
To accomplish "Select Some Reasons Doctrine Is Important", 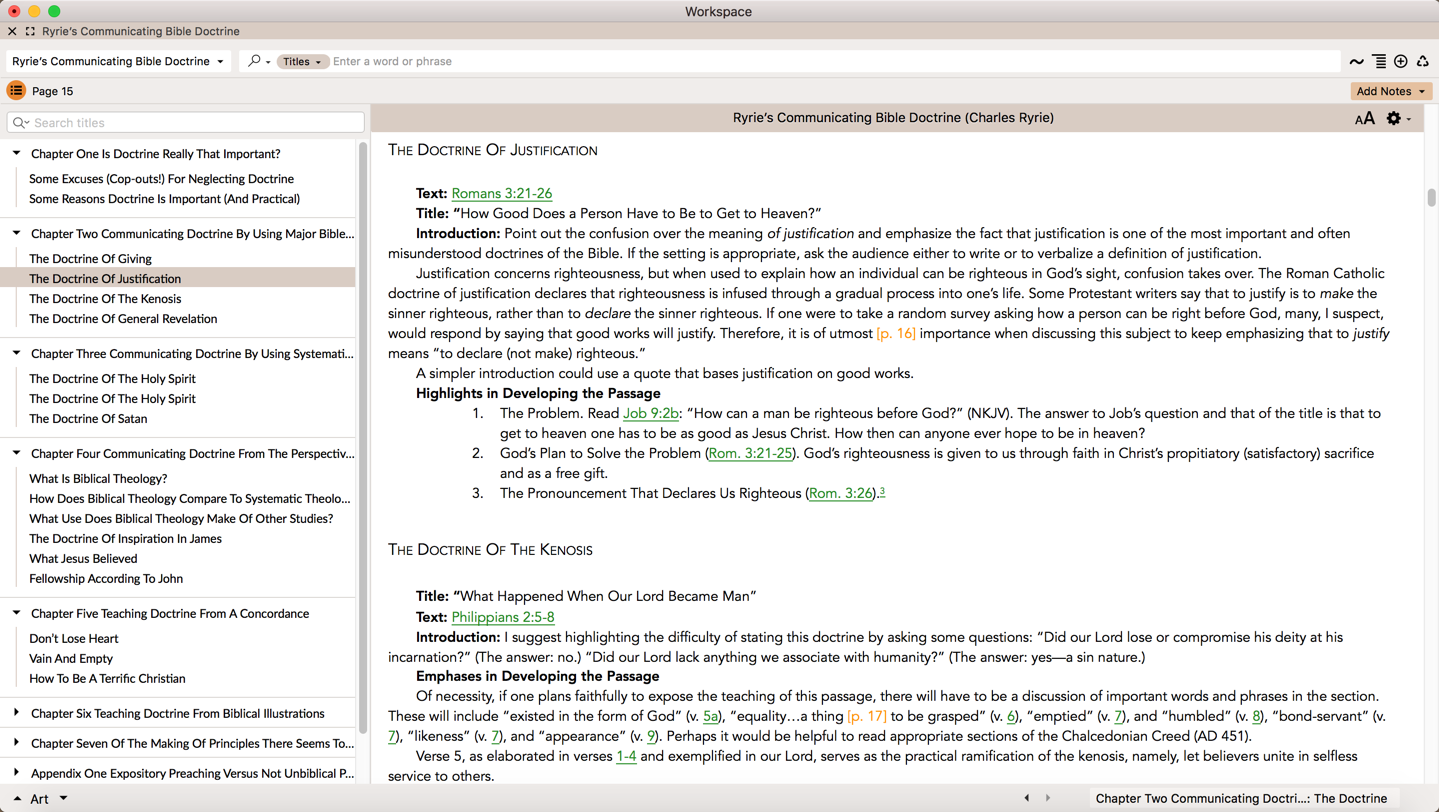I will pyautogui.click(x=164, y=199).
